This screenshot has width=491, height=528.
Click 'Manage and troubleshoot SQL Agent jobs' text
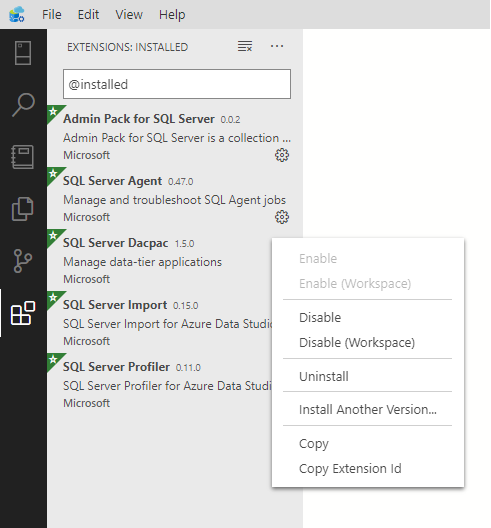[174, 200]
